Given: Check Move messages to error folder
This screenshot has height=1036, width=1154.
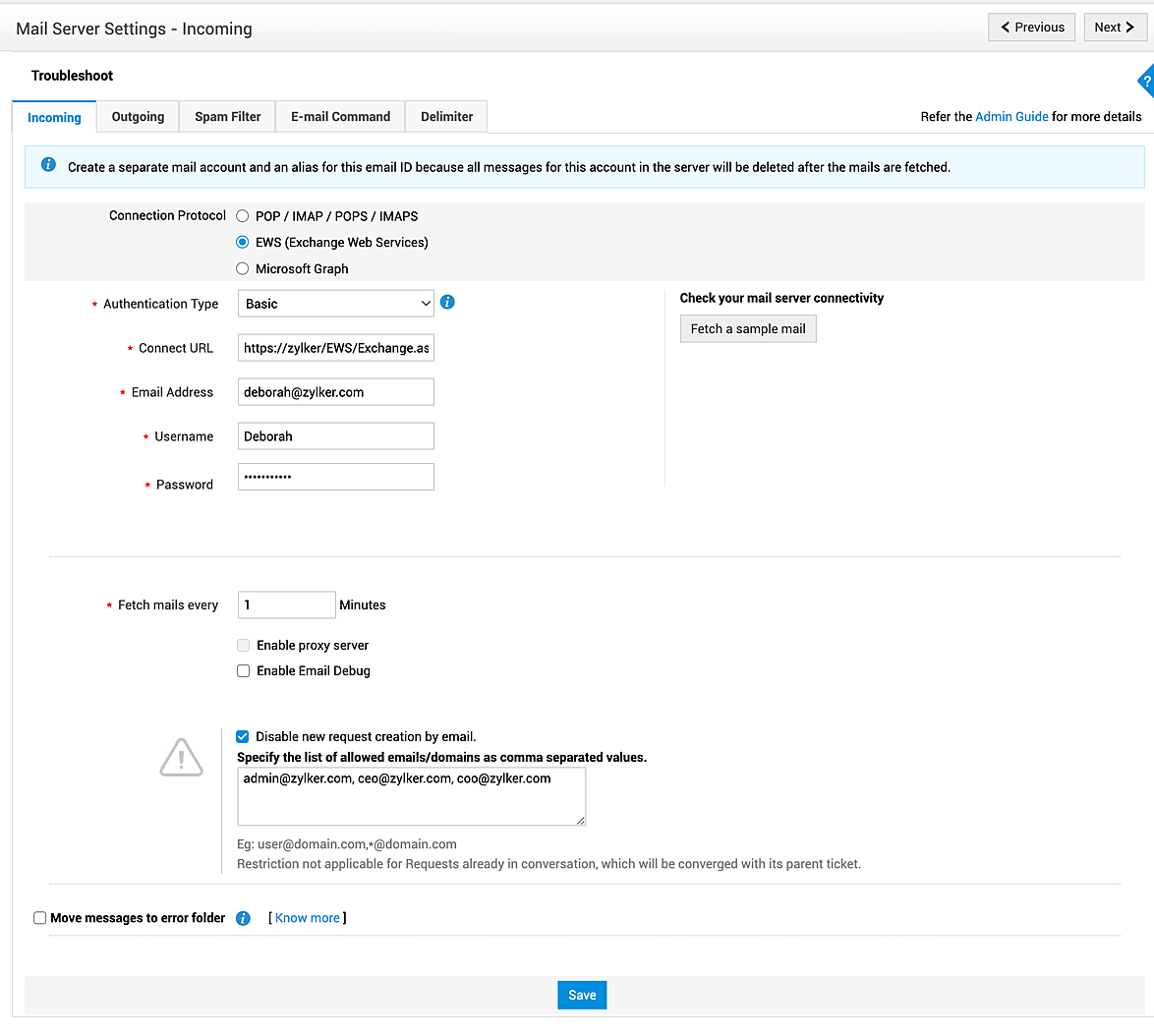Looking at the screenshot, I should tap(40, 918).
